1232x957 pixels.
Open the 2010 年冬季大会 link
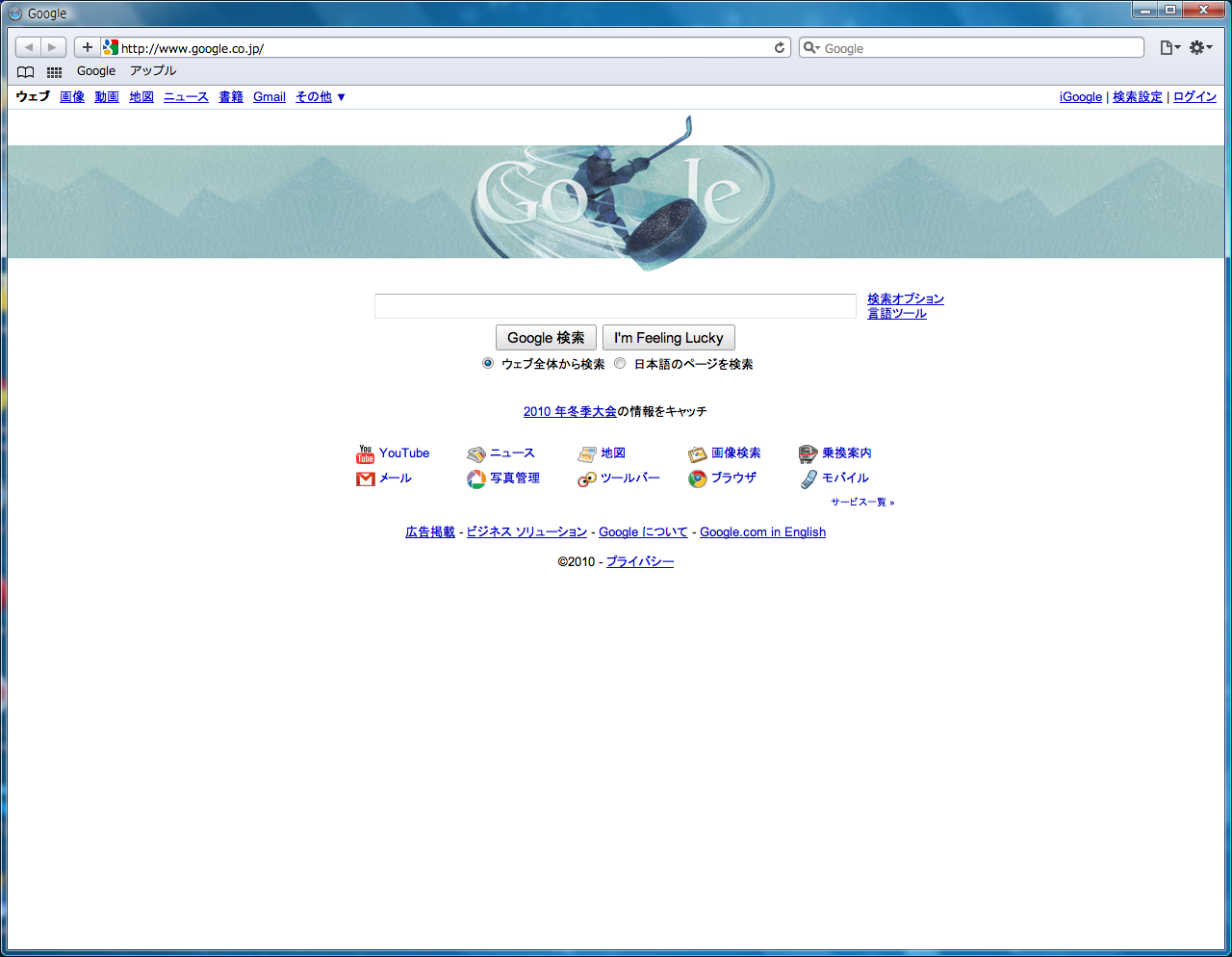(x=570, y=411)
